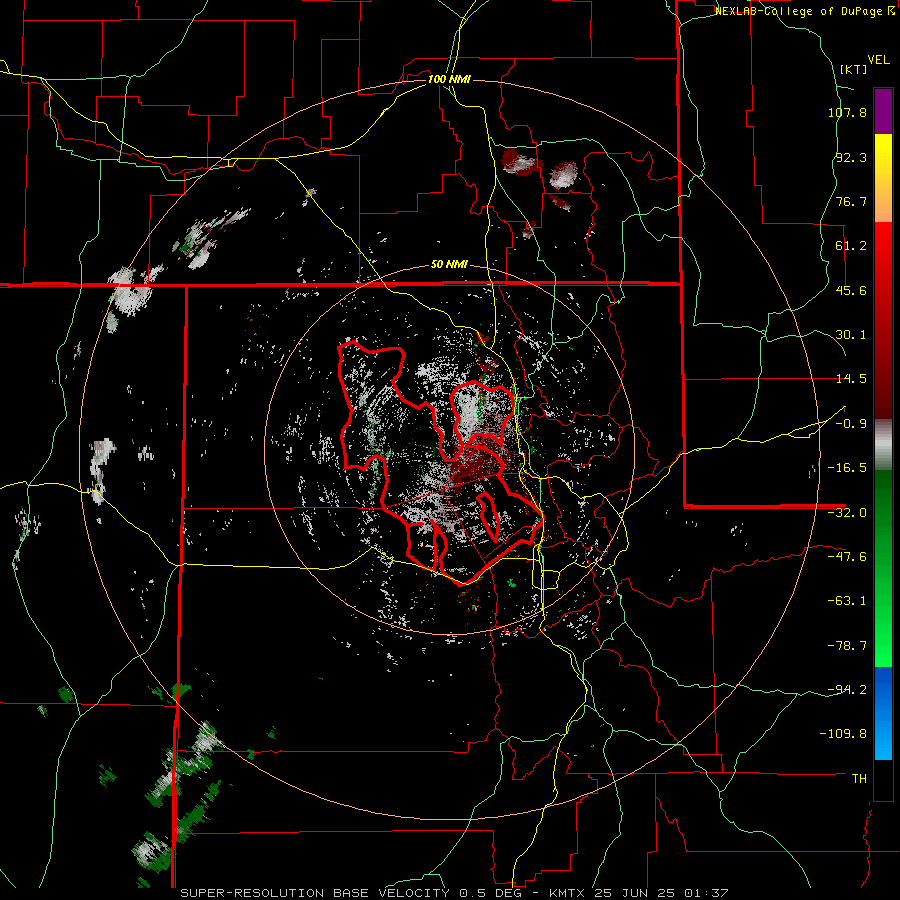Select the -32.0 velocity scale label
This screenshot has width=900, height=900.
tap(847, 513)
